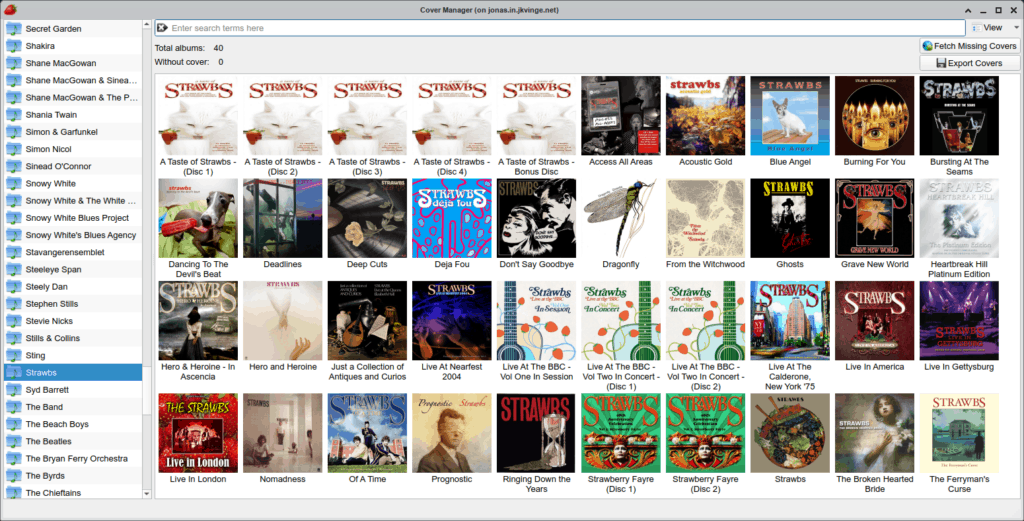This screenshot has height=521, width=1024.
Task: Click the artist icon beside Shakira
Action: (14, 46)
